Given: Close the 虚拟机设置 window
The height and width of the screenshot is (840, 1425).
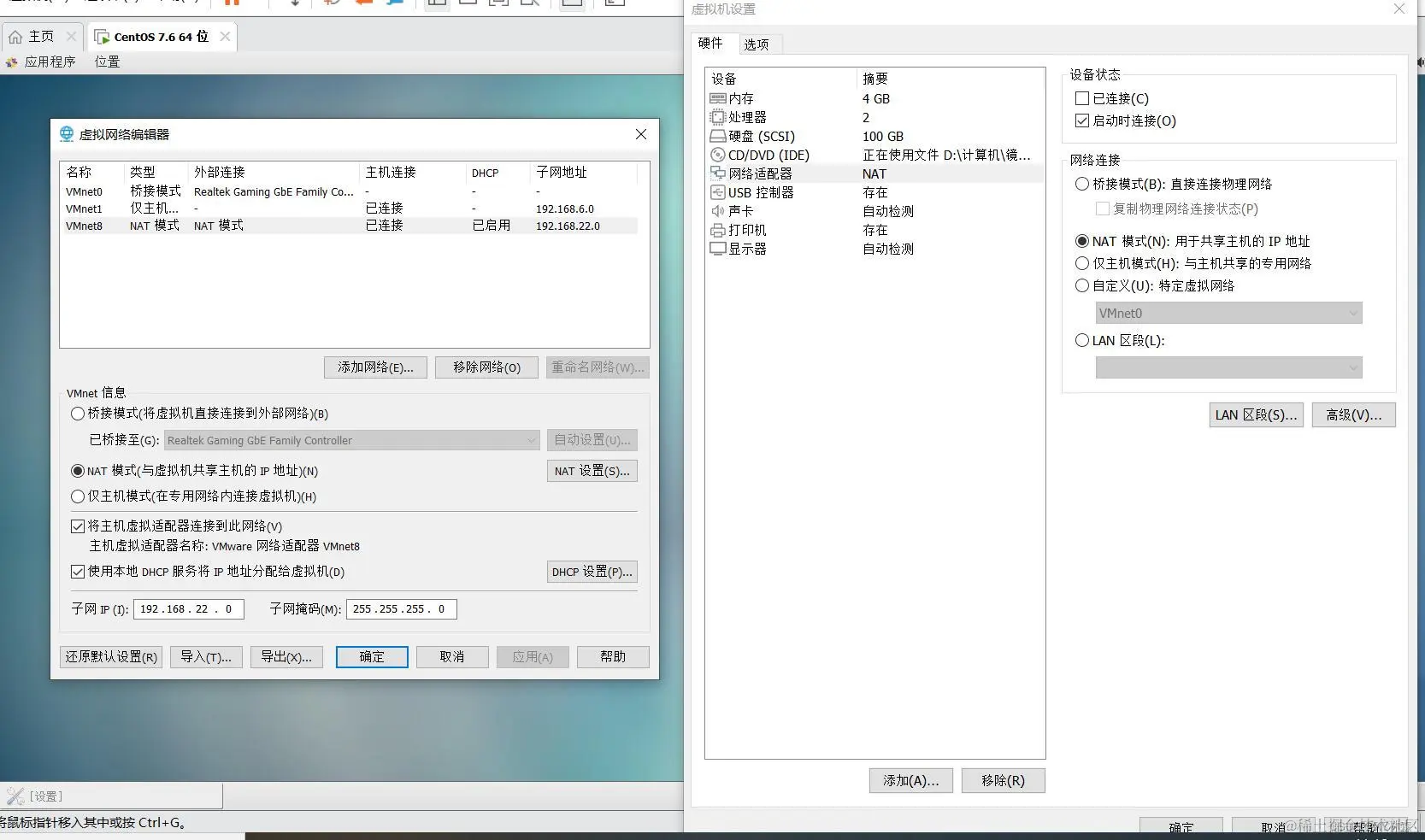Looking at the screenshot, I should coord(1399,9).
